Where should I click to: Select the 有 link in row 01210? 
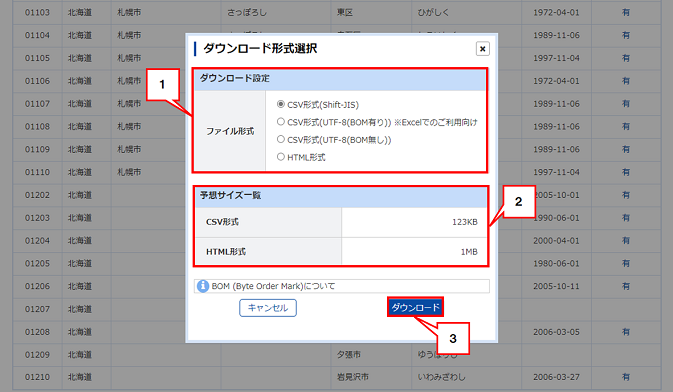[626, 377]
